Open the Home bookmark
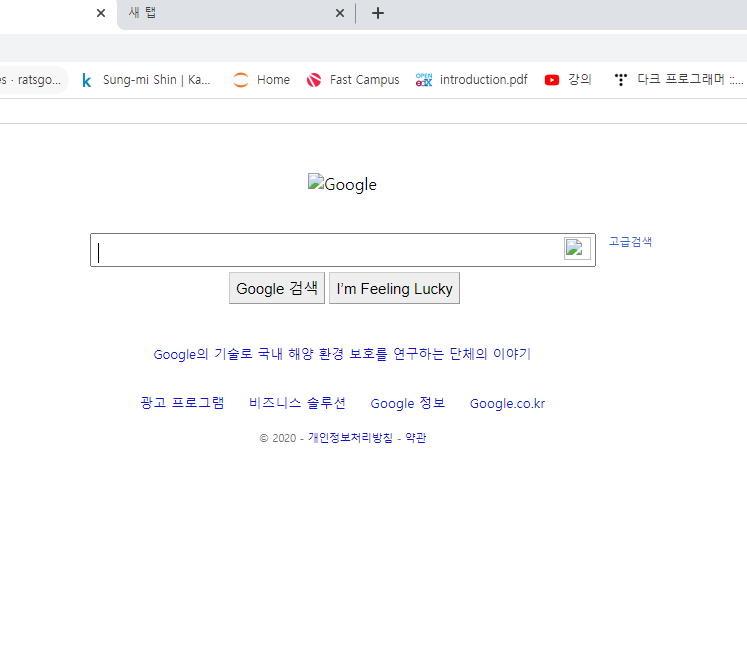Viewport: 747px width, 660px height. [x=261, y=80]
